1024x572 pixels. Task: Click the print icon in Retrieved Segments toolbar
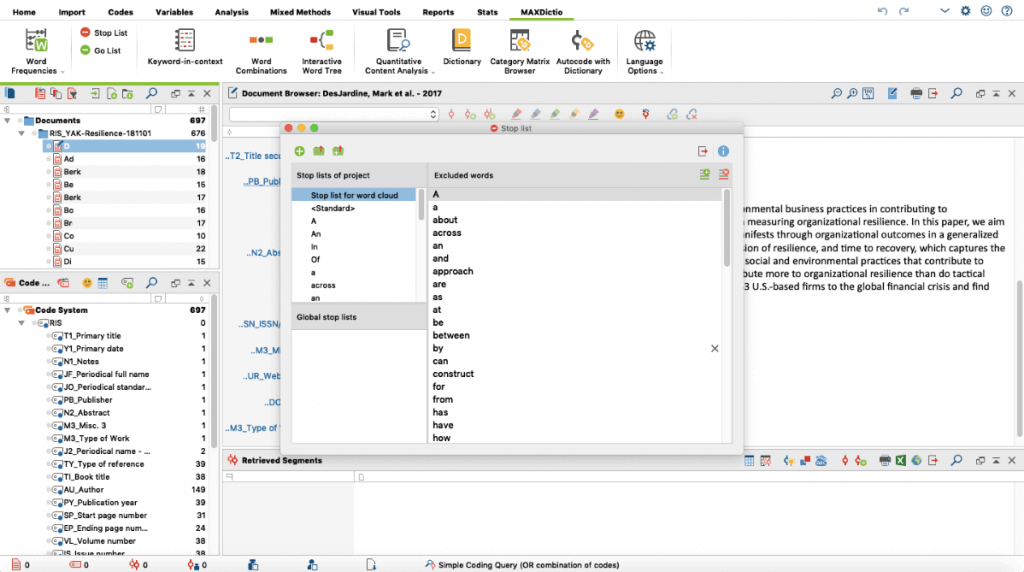point(885,460)
